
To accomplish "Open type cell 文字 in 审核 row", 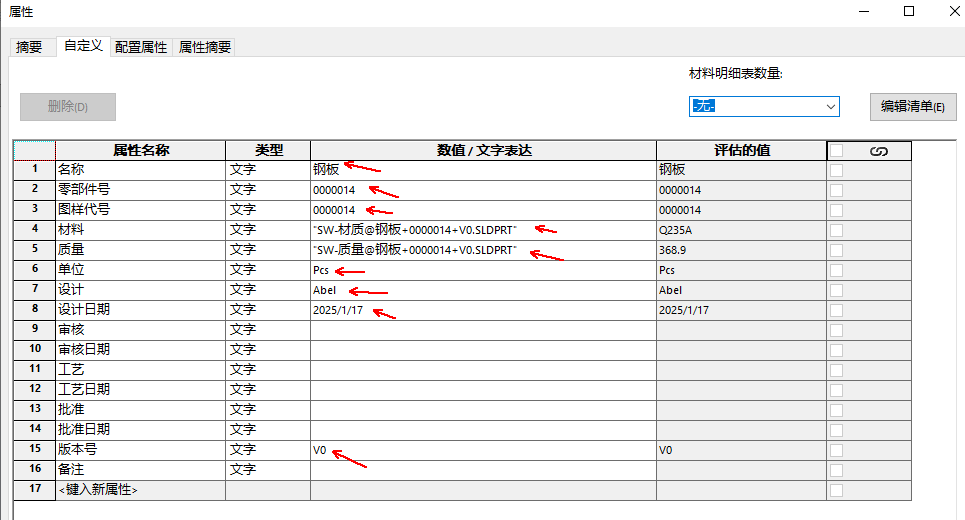I will 268,330.
